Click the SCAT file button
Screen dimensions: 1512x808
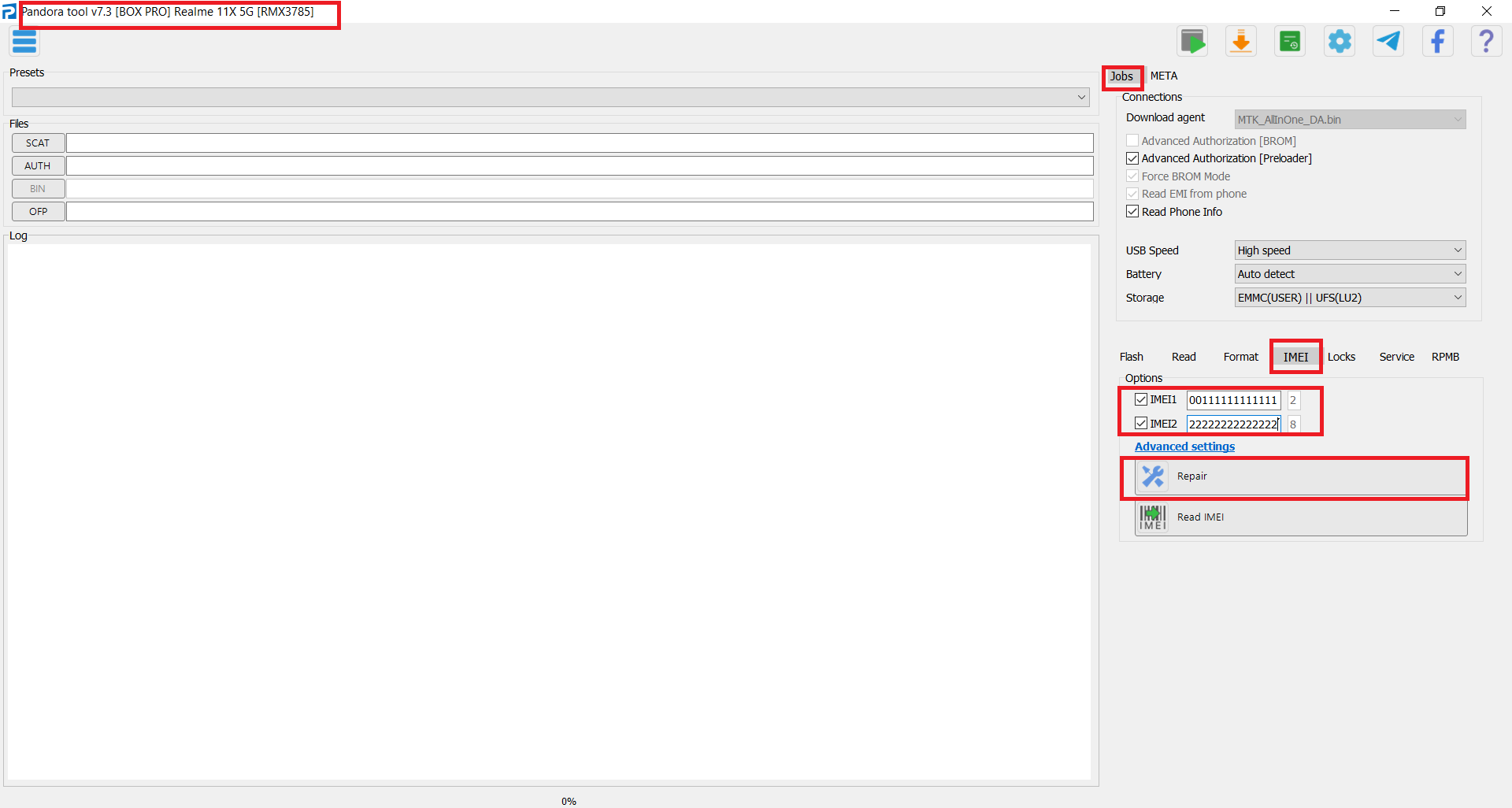tap(38, 143)
